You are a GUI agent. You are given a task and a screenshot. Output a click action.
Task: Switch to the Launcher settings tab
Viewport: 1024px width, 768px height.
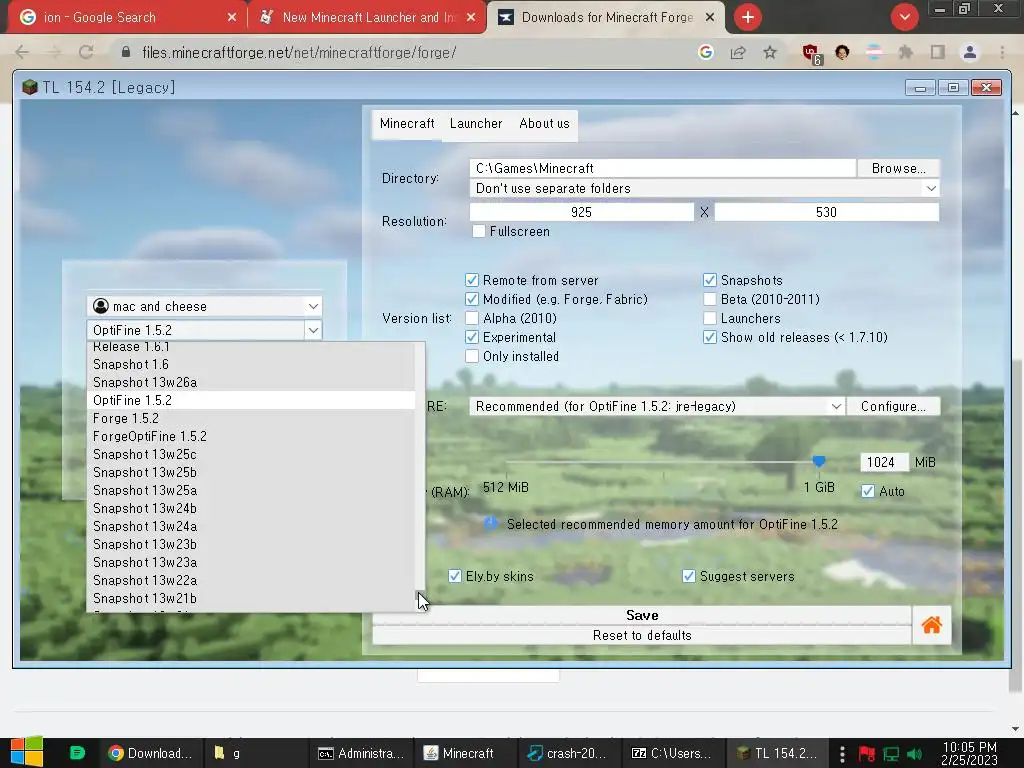pyautogui.click(x=476, y=123)
